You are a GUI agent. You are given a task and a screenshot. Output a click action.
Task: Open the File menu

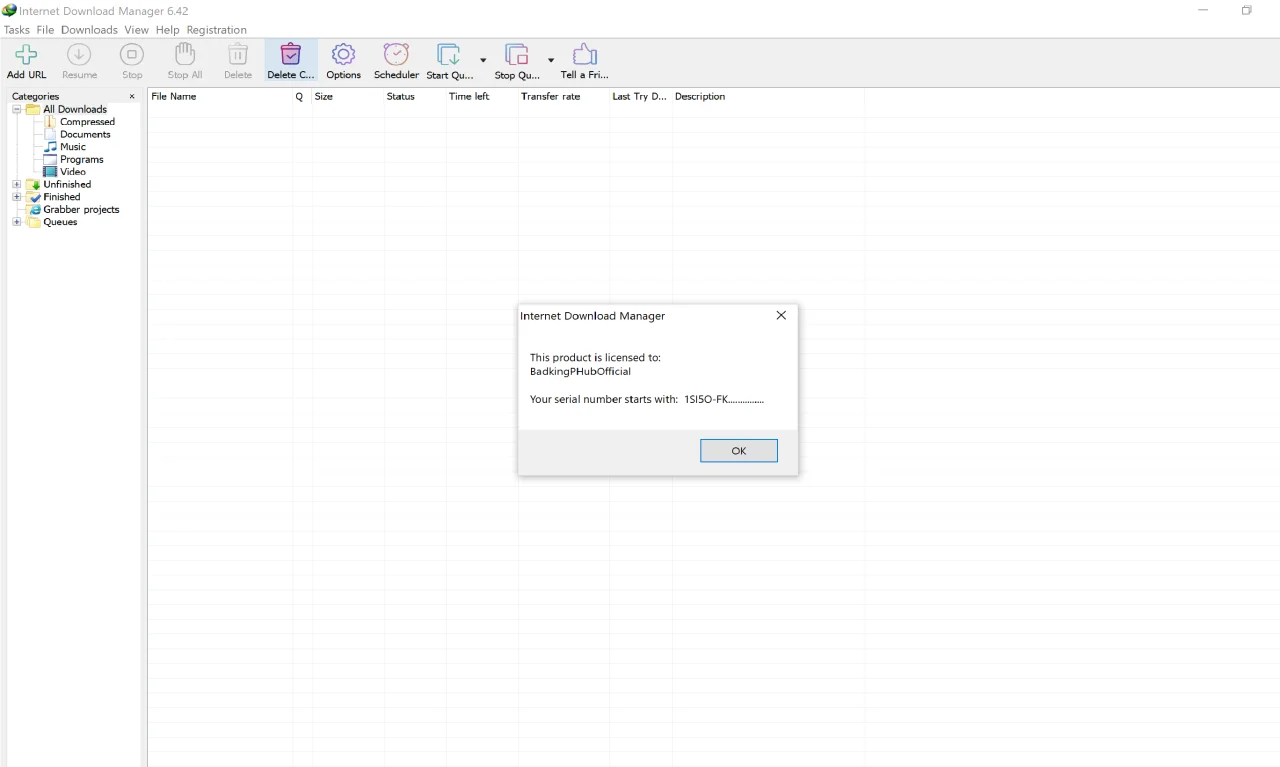[x=45, y=30]
